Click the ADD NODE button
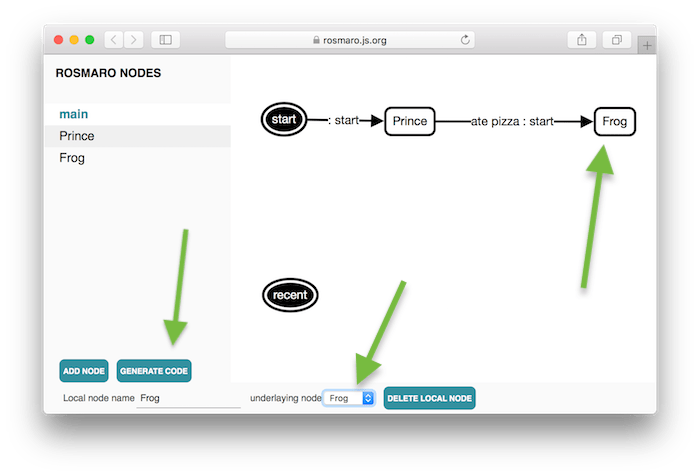700x476 pixels. pyautogui.click(x=84, y=371)
